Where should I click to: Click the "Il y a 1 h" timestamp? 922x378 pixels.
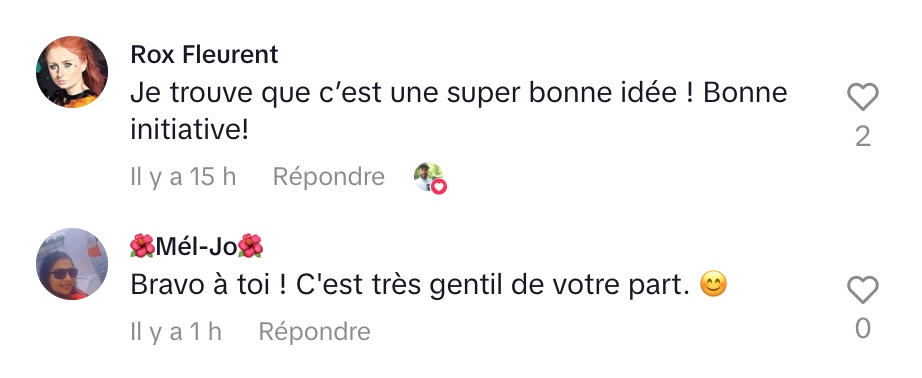pyautogui.click(x=176, y=332)
